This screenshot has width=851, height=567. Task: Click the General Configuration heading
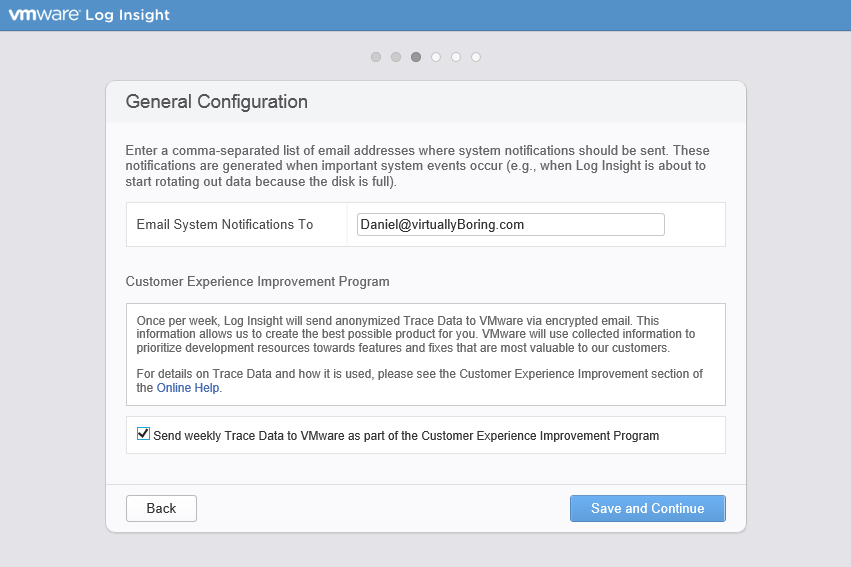(217, 102)
